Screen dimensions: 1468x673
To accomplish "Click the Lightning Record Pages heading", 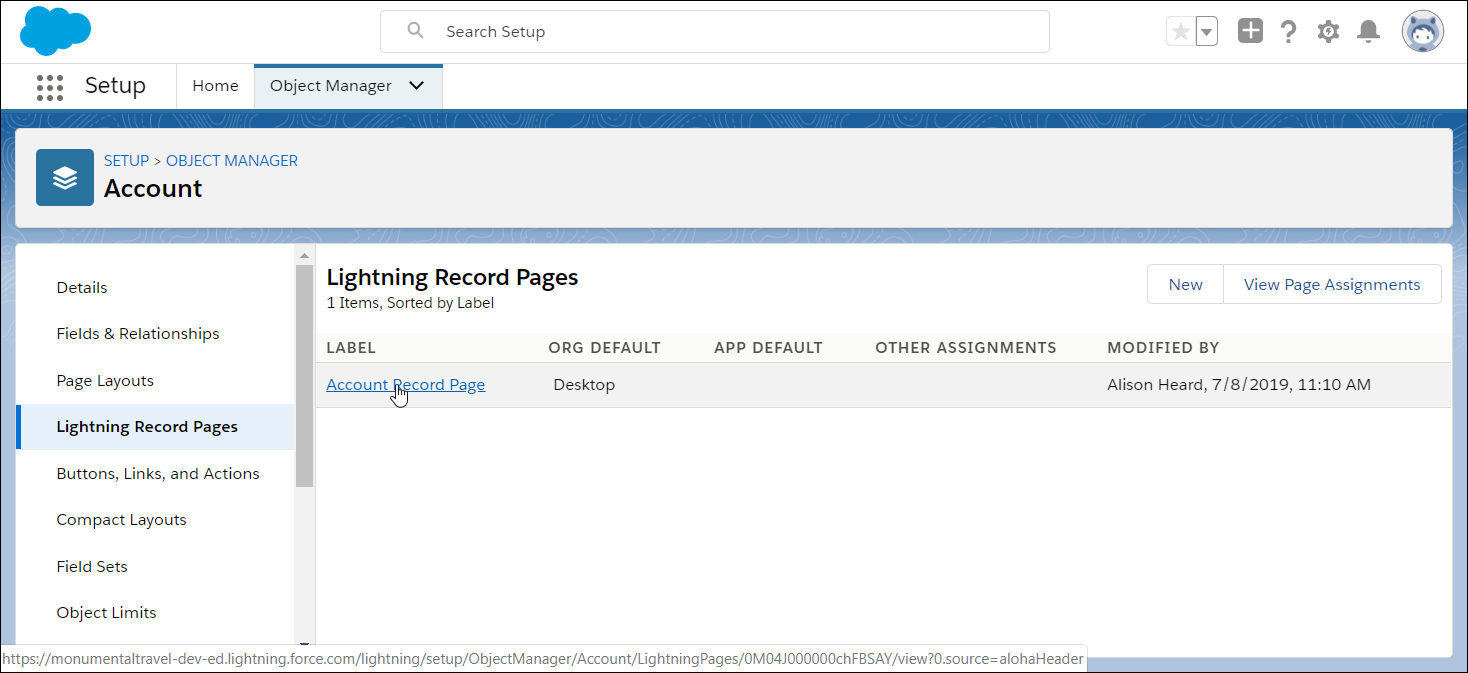I will [x=452, y=278].
